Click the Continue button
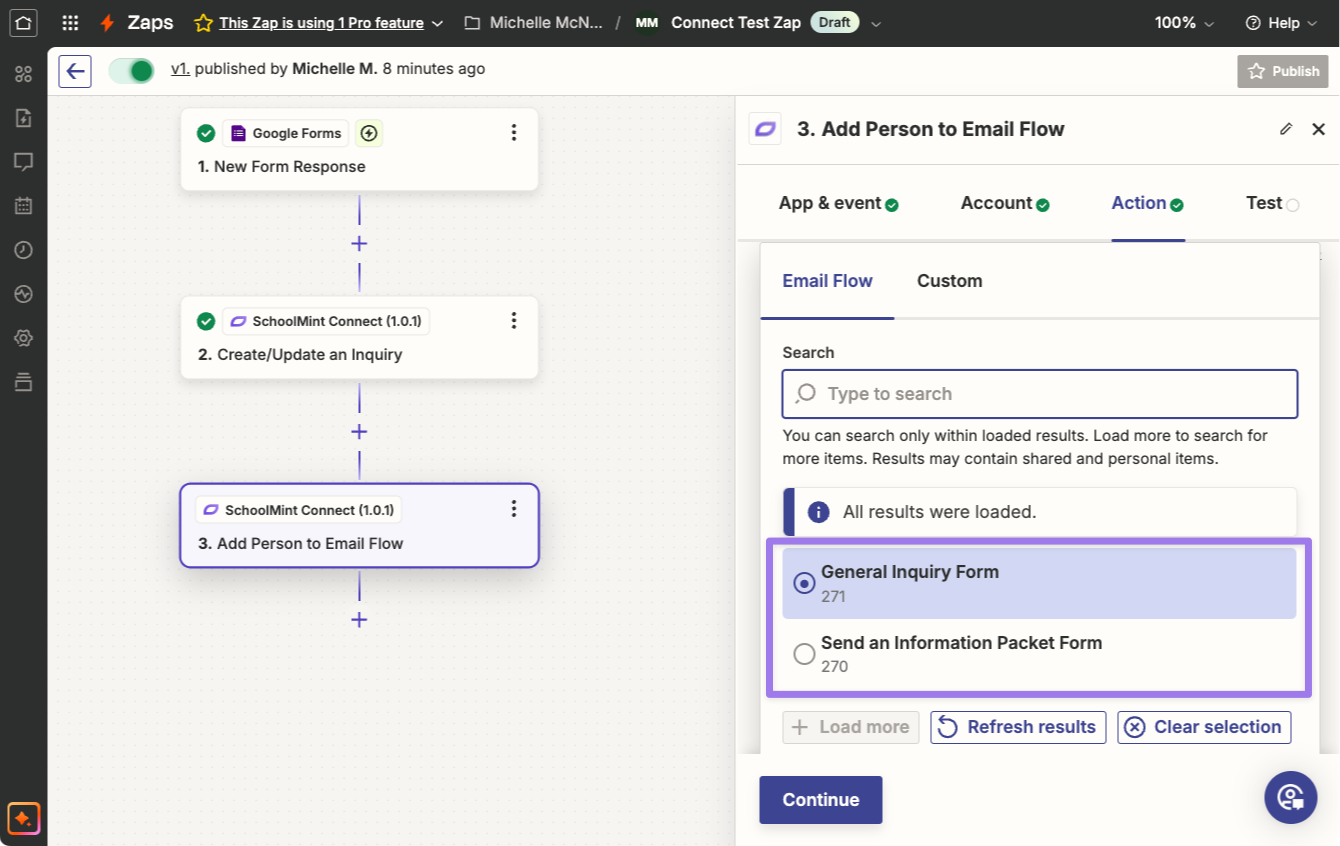1340x846 pixels. [x=820, y=800]
